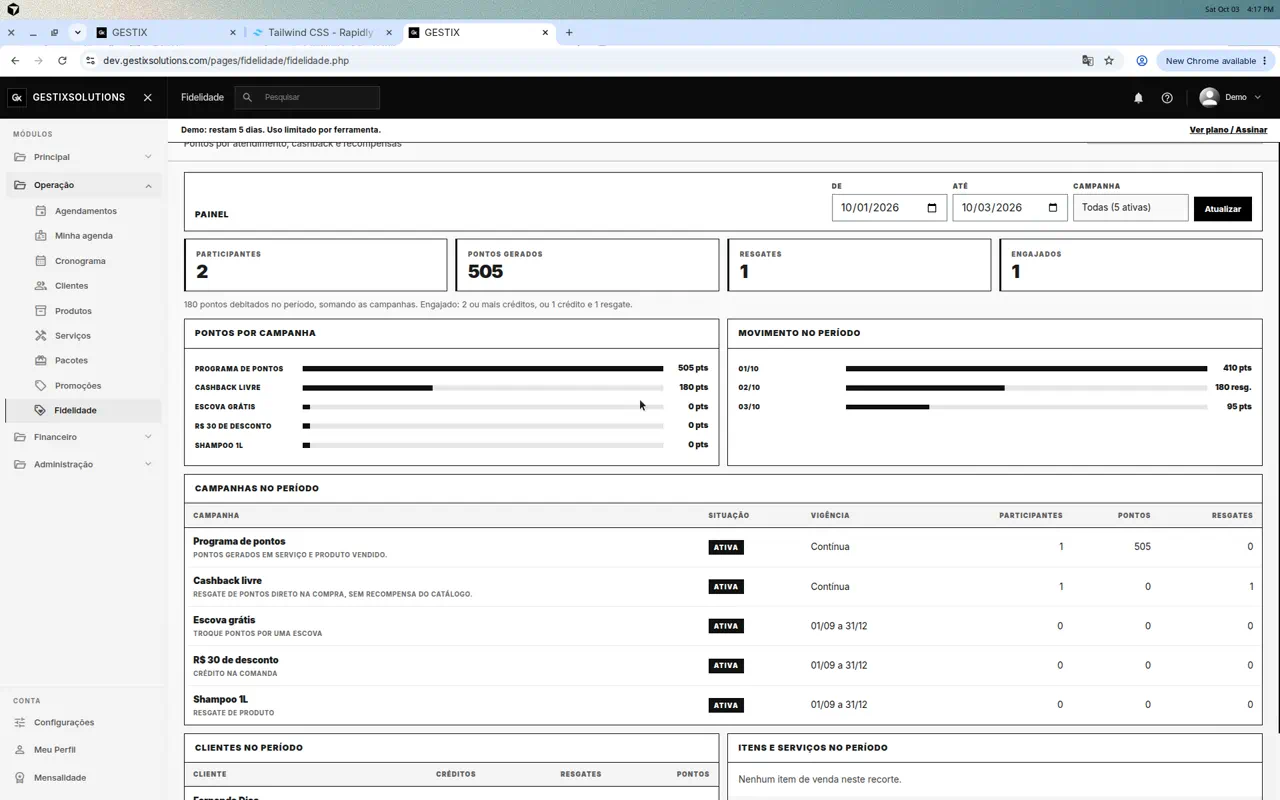Set the Até end date field
Viewport: 1280px width, 800px height.
(1010, 208)
